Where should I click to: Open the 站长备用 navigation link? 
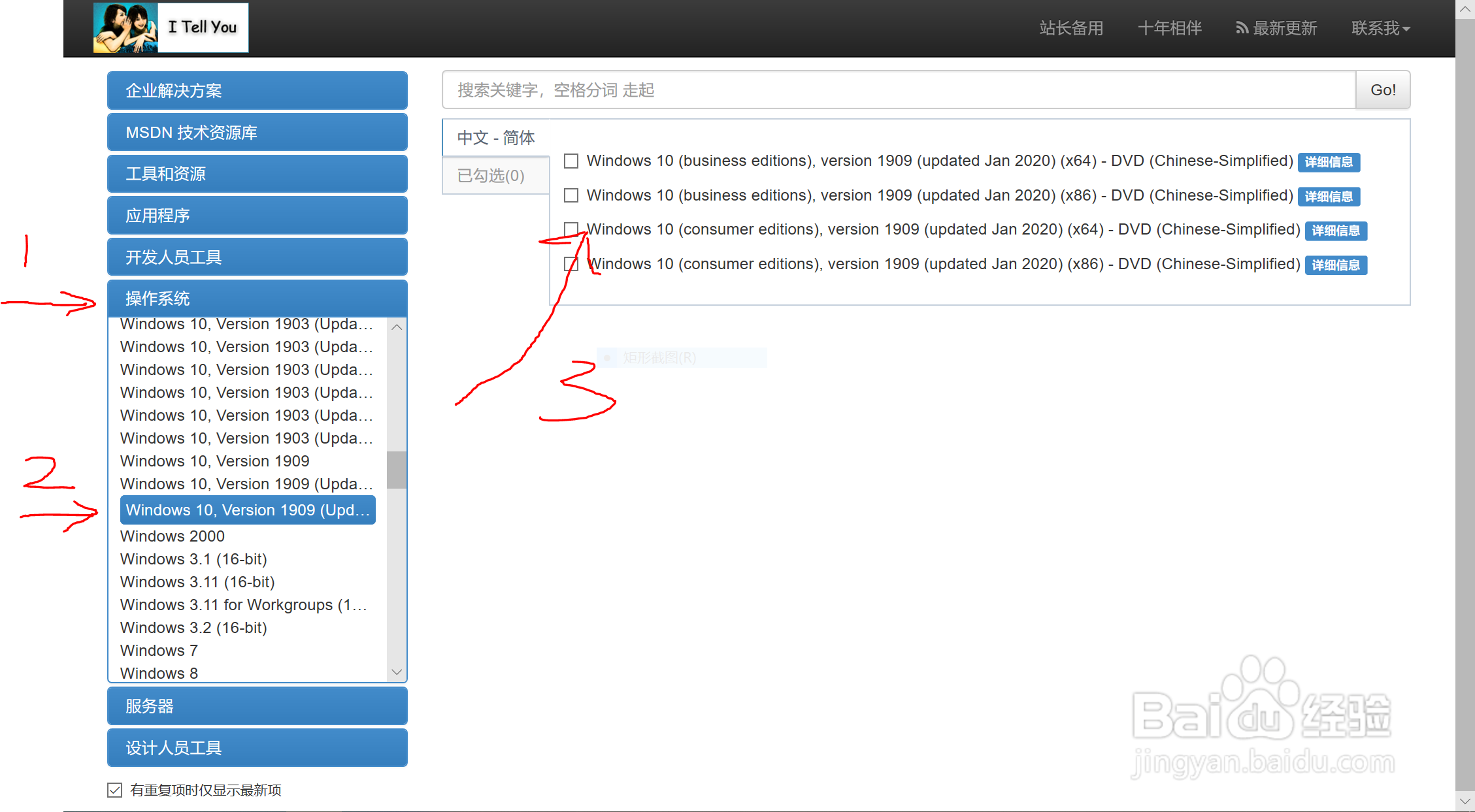point(1071,28)
